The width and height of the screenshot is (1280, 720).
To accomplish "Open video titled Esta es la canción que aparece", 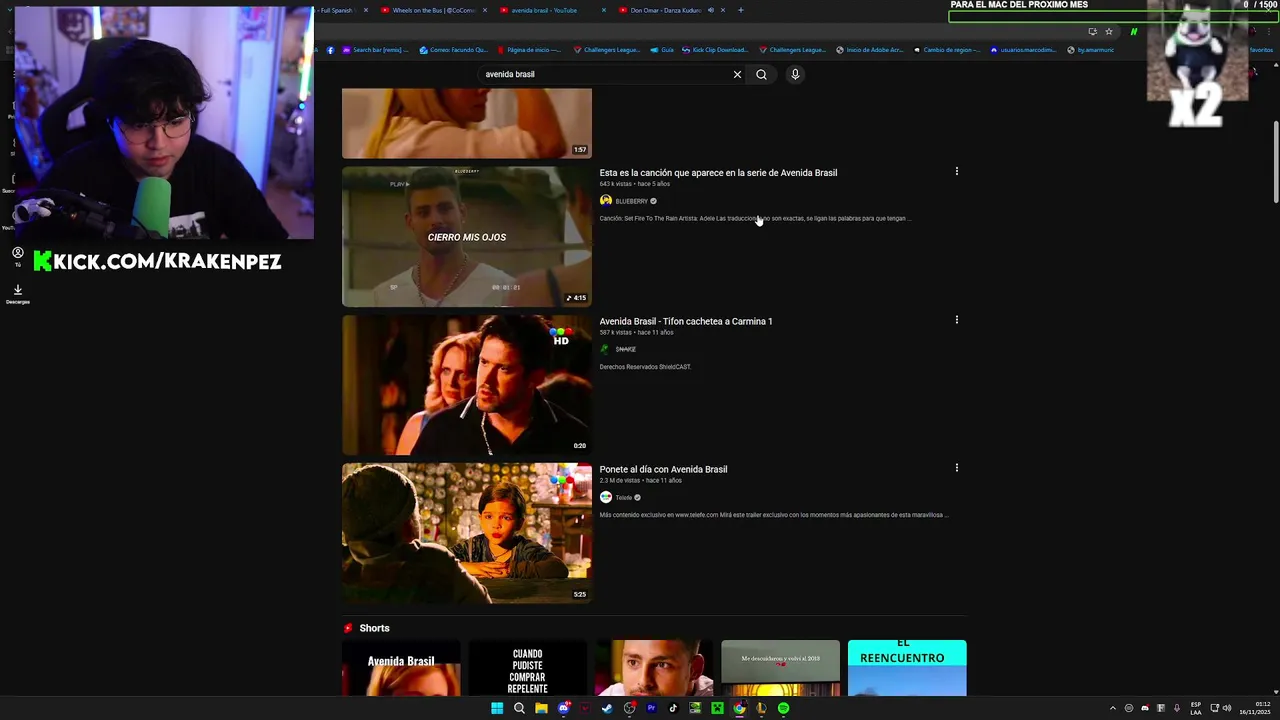I will [x=718, y=172].
